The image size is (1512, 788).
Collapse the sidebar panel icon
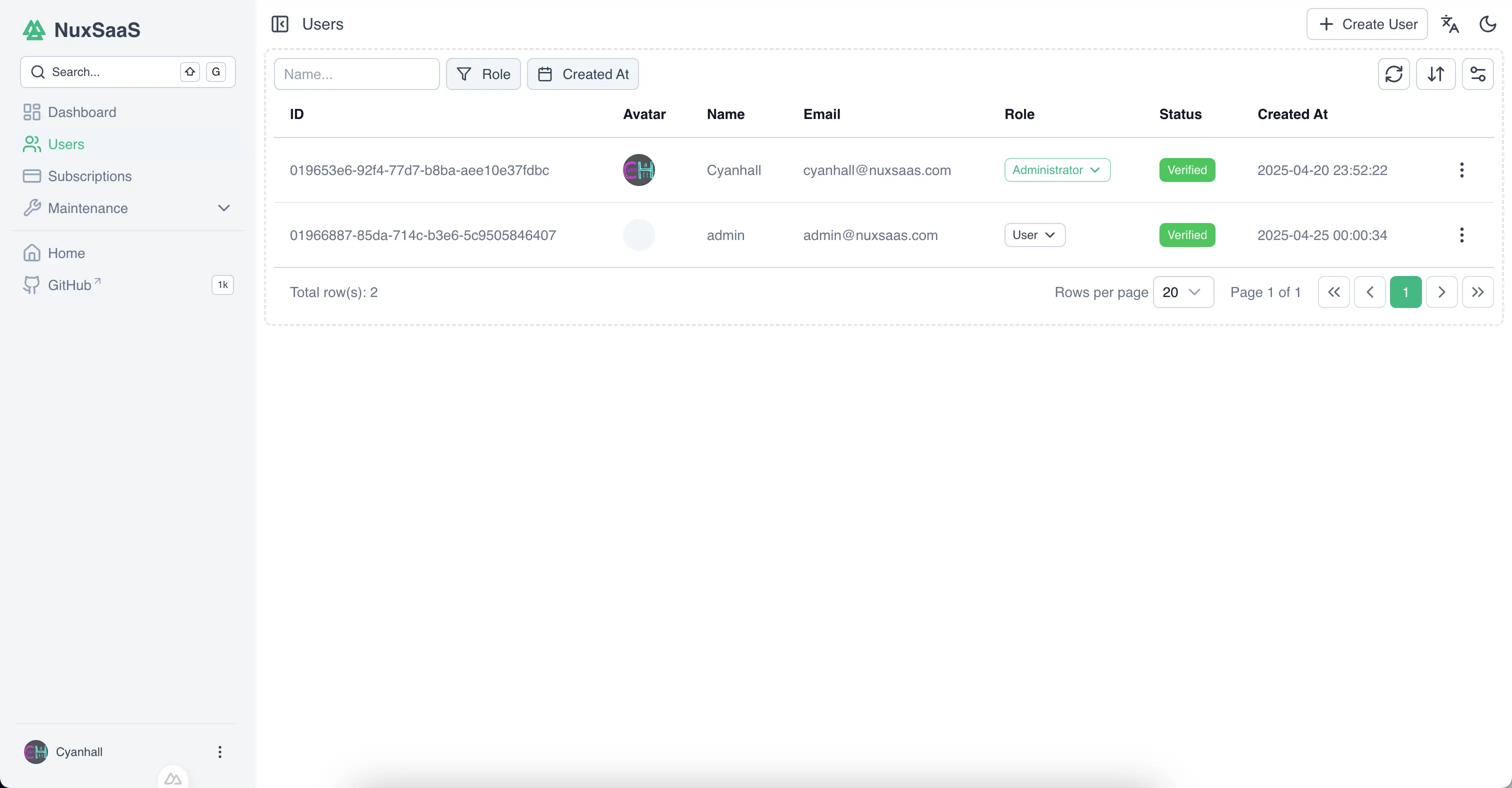point(280,24)
